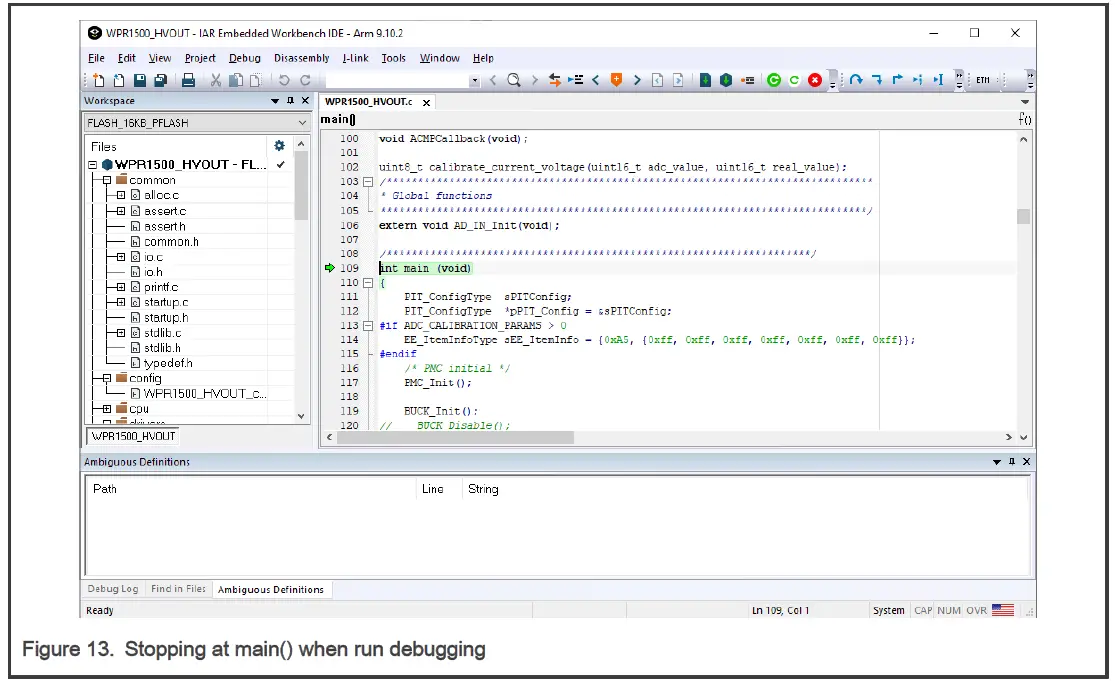Screen dimensions: 1115x681
Task: Click the Undo arrow icon
Action: point(284,80)
